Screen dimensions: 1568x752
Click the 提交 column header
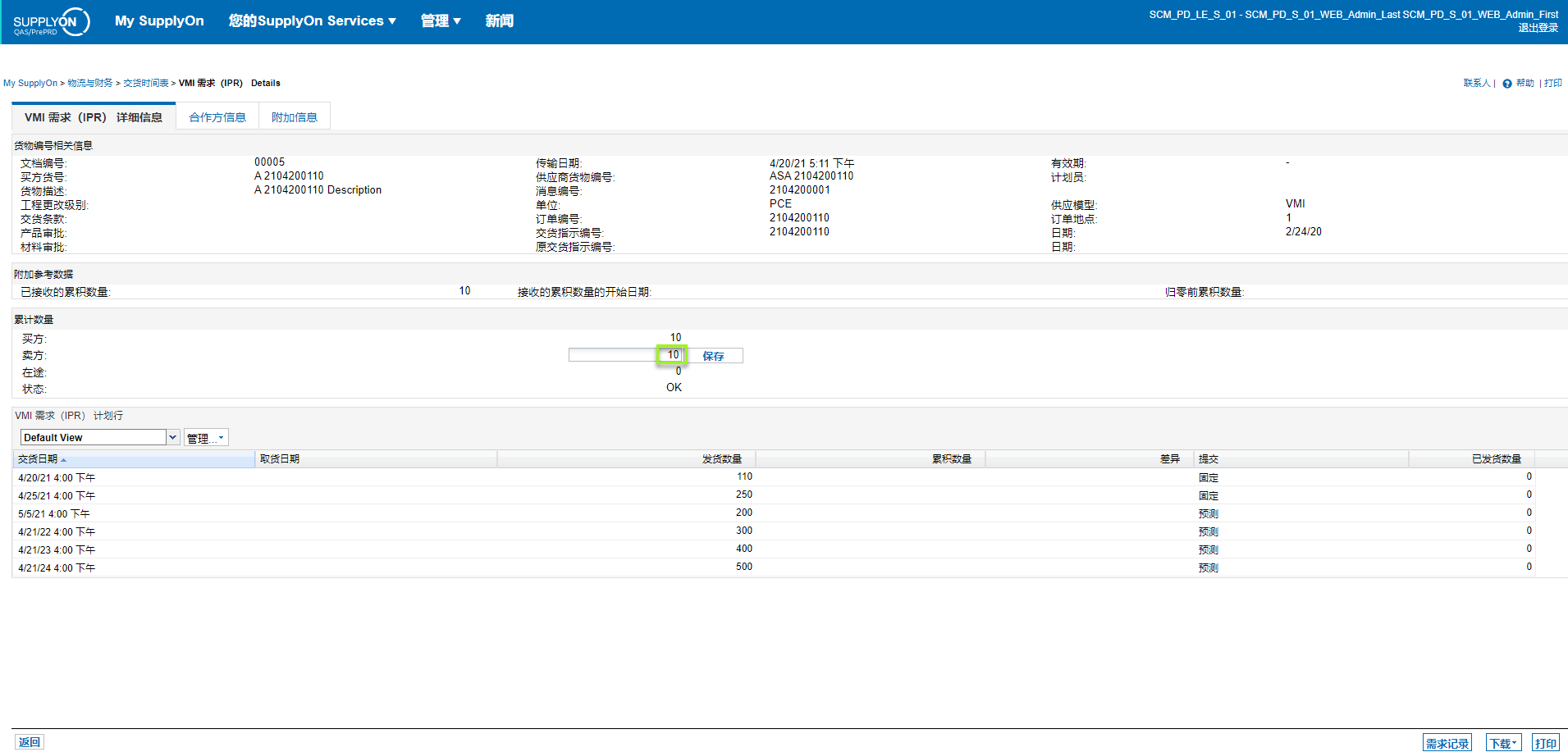click(1301, 459)
